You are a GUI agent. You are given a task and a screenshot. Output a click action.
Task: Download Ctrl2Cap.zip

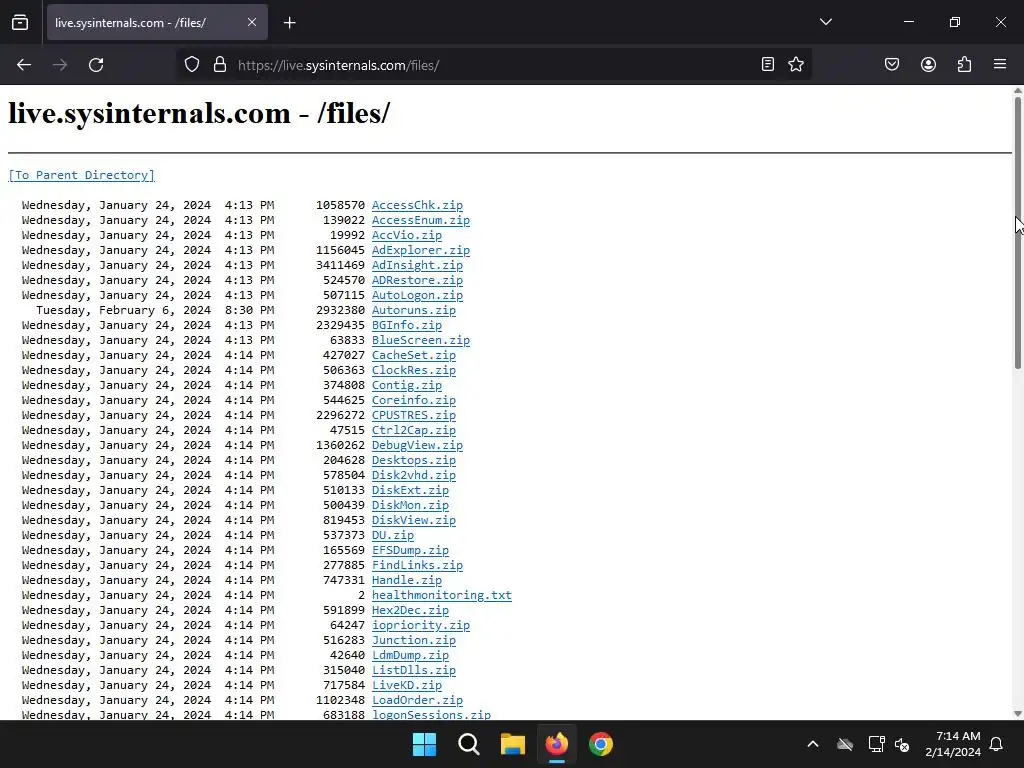(413, 430)
